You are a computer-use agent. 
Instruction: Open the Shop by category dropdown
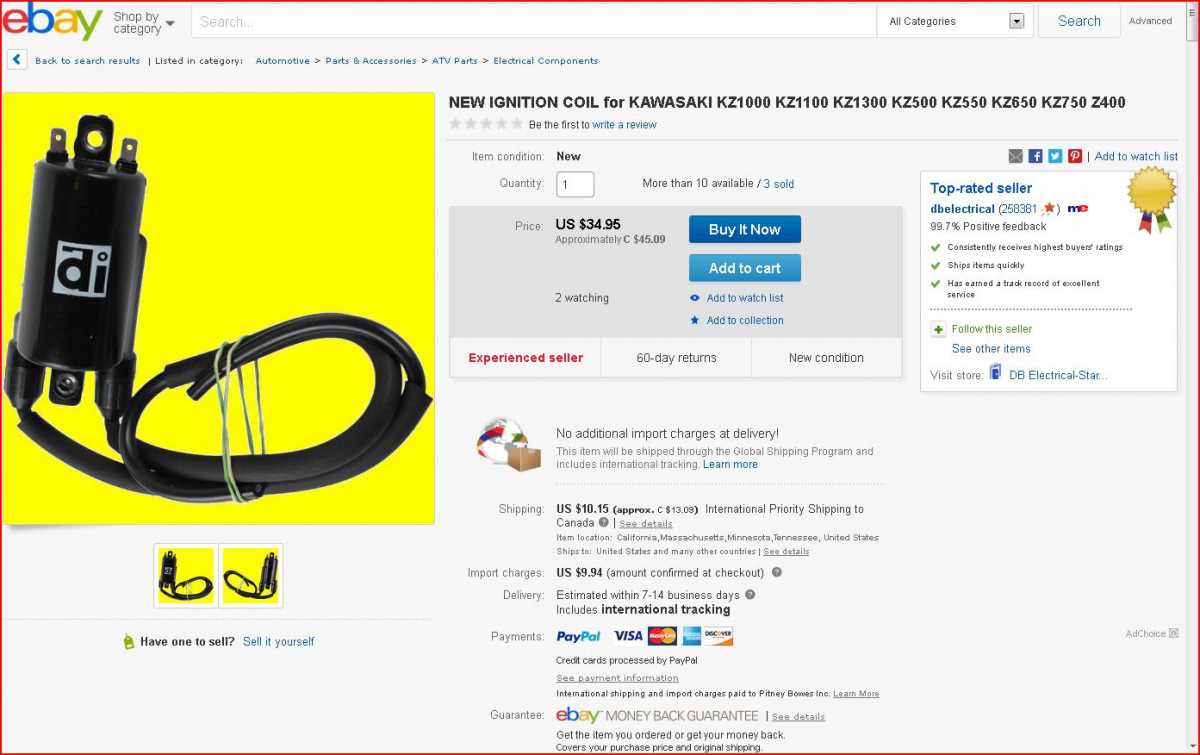pos(144,22)
